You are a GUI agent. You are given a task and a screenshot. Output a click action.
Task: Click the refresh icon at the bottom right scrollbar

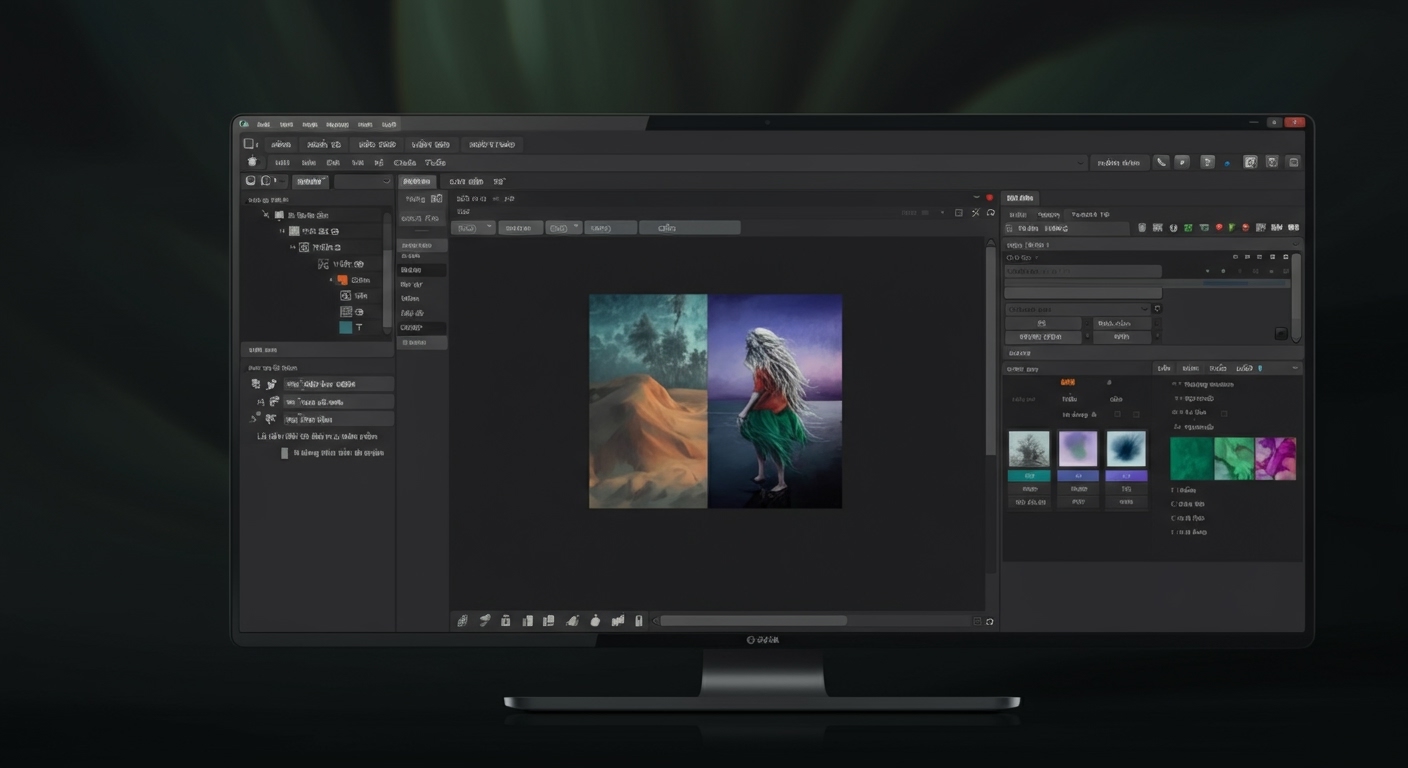tap(988, 620)
